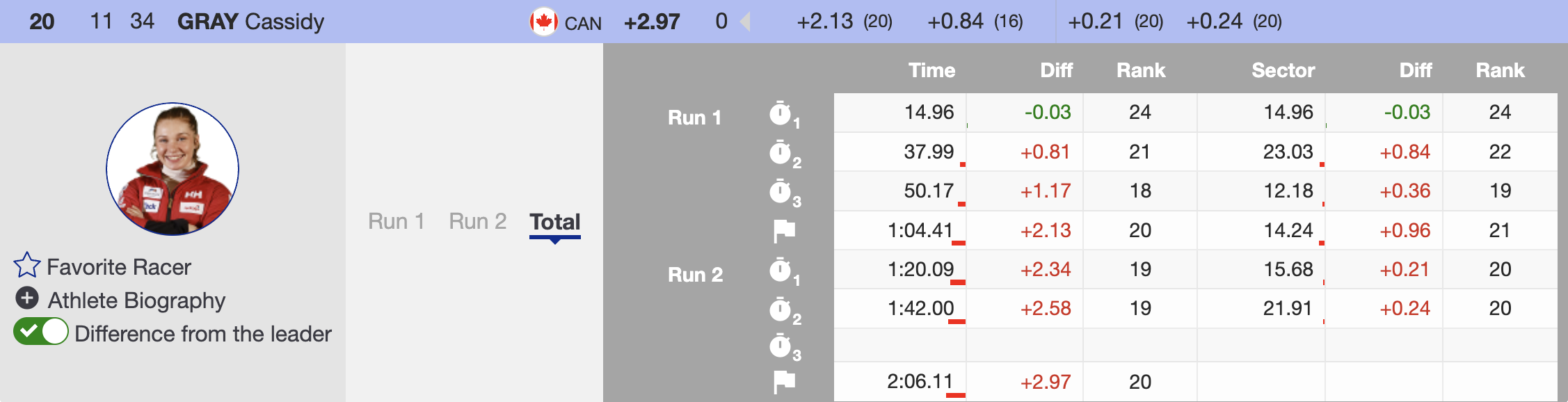
Task: Click the 2:06.11 final time cell
Action: [x=920, y=381]
